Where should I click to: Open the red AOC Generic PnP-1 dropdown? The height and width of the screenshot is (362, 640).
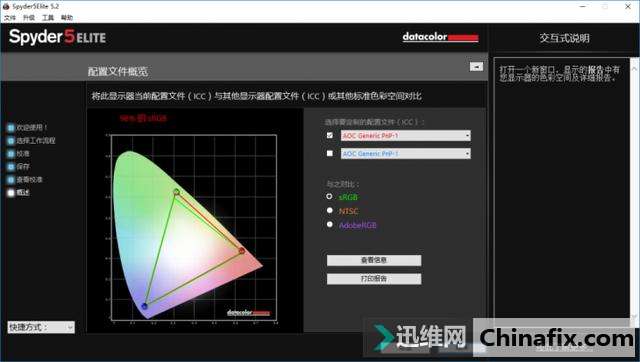tap(406, 135)
